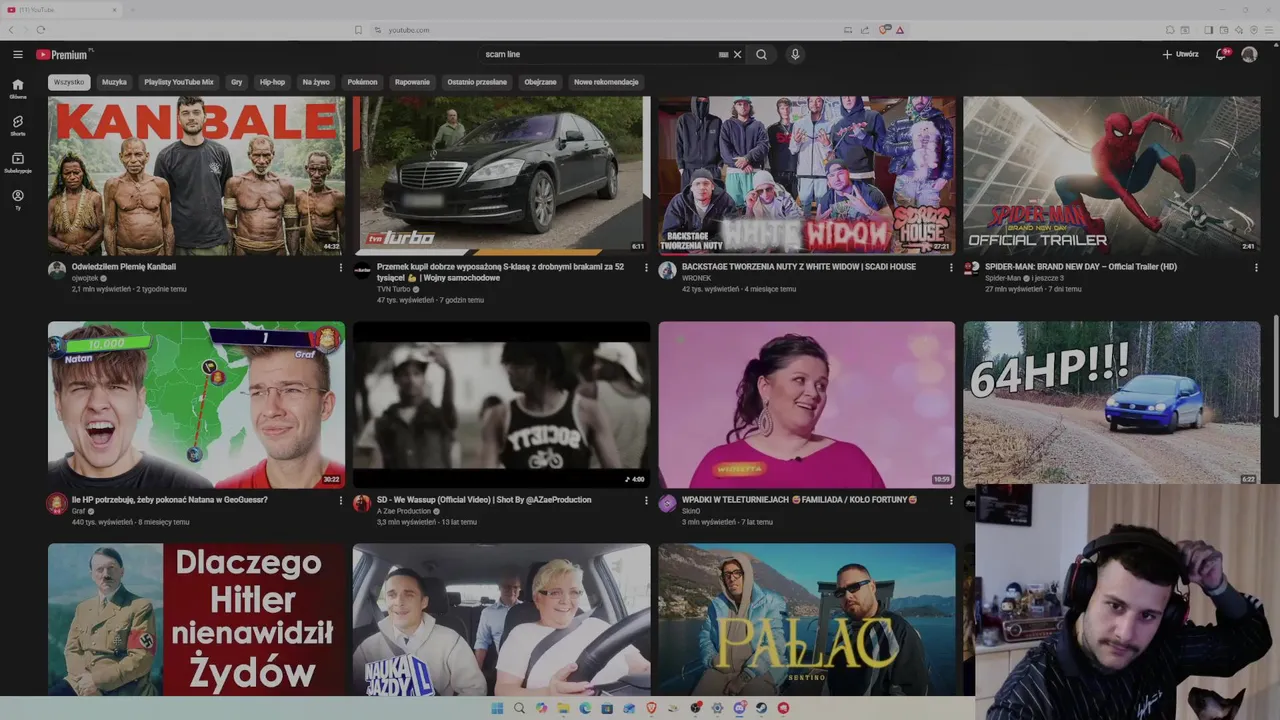Open options menu for TVN Turbo S-klasa video

646,268
